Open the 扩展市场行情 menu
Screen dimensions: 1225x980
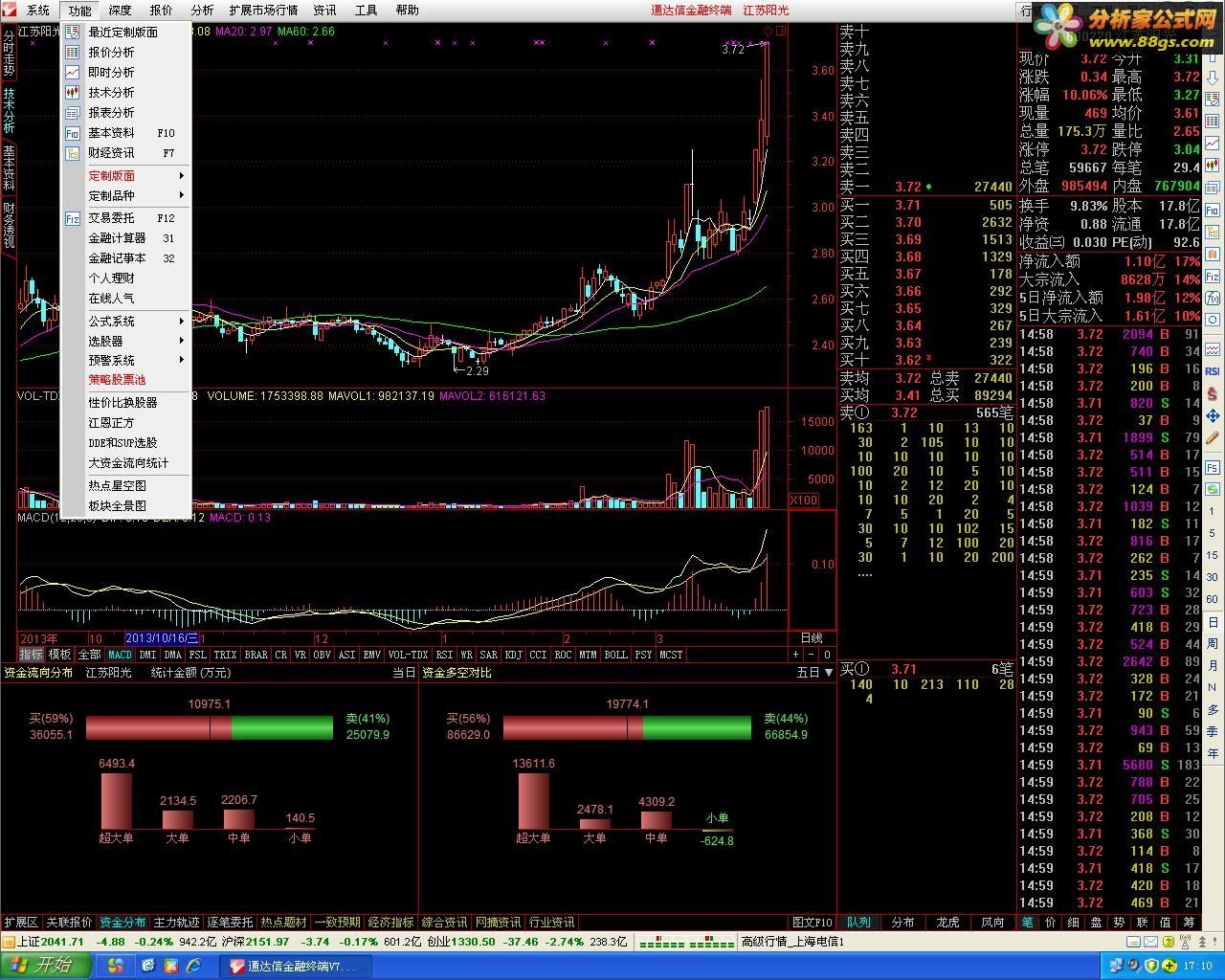click(263, 11)
